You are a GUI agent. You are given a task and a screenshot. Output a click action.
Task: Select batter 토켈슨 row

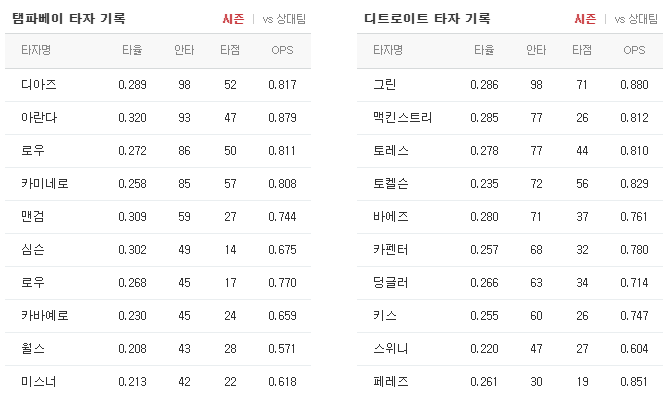(510, 184)
